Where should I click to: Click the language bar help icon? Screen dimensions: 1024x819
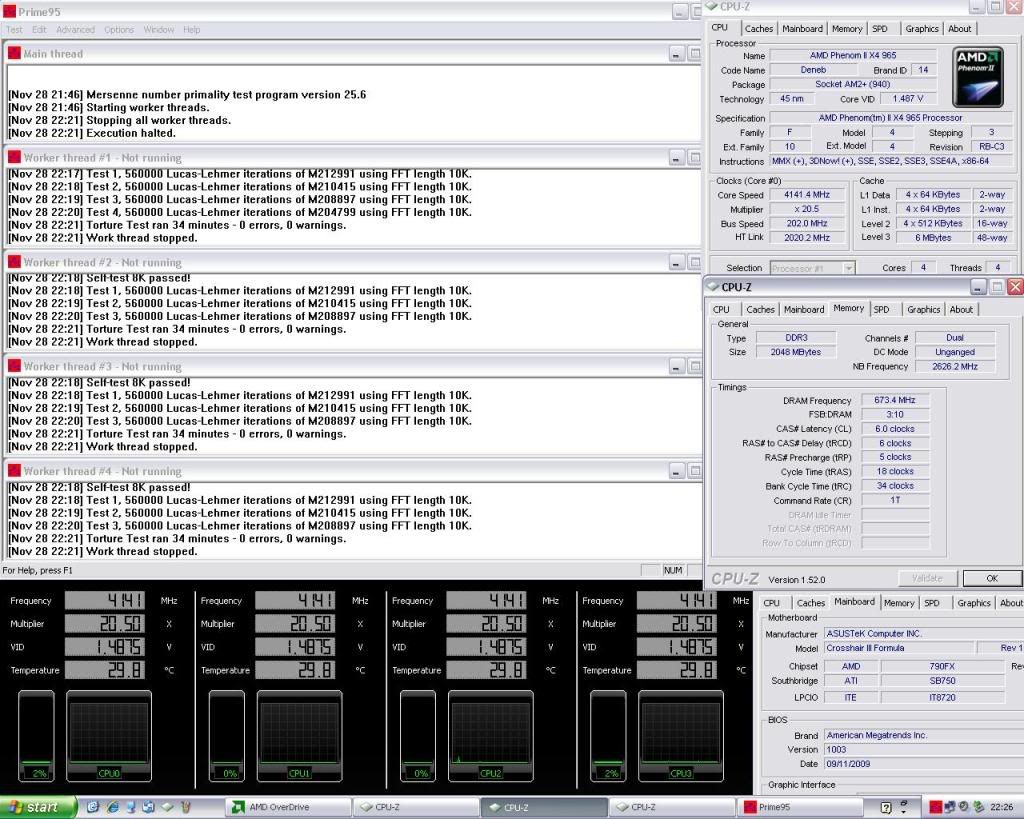tap(886, 807)
